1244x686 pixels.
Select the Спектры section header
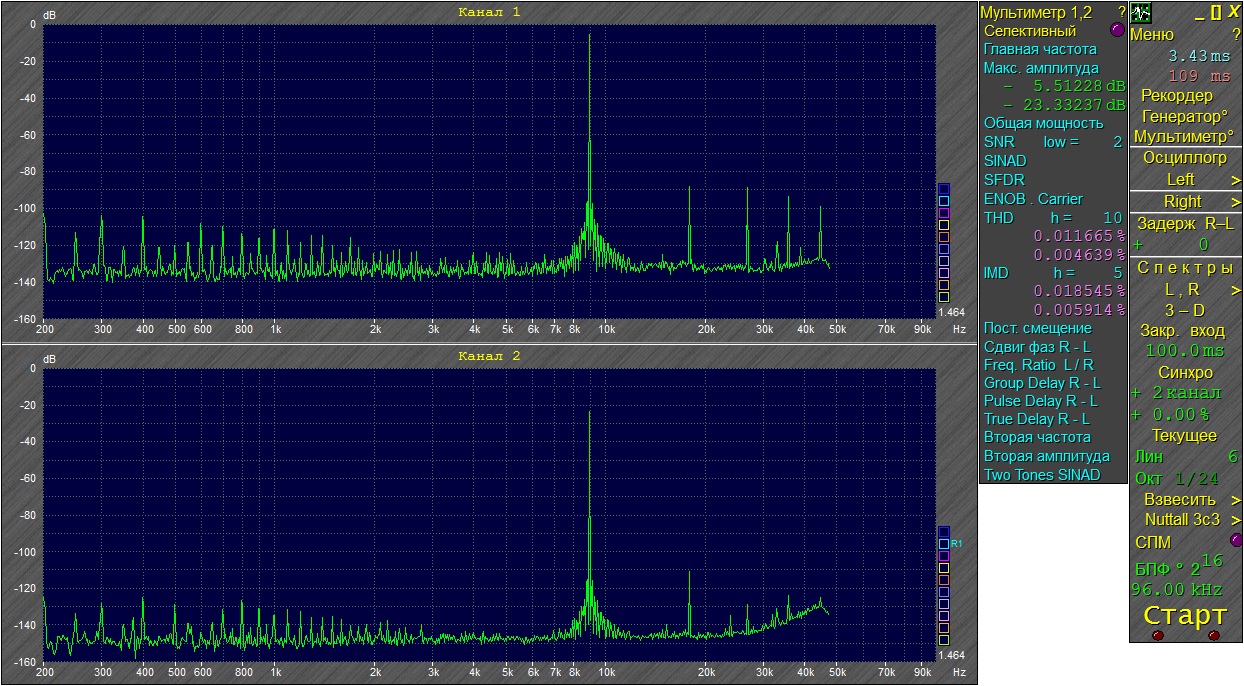(x=1185, y=268)
